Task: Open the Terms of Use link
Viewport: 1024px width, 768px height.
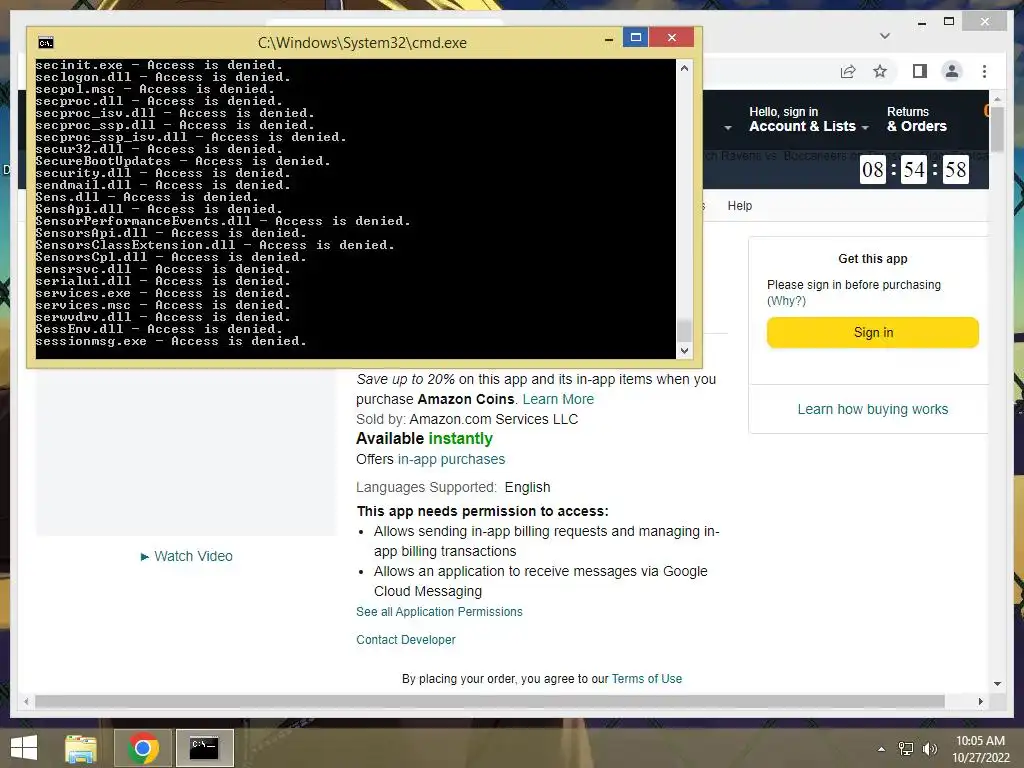Action: (x=647, y=679)
